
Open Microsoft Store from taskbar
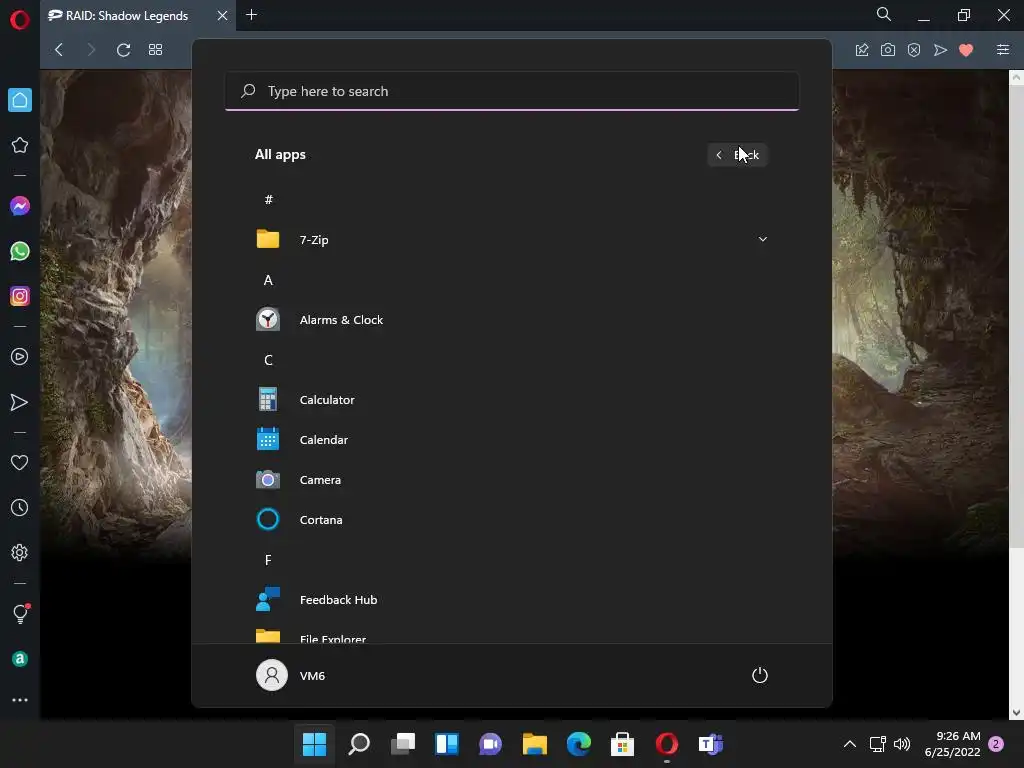[622, 744]
